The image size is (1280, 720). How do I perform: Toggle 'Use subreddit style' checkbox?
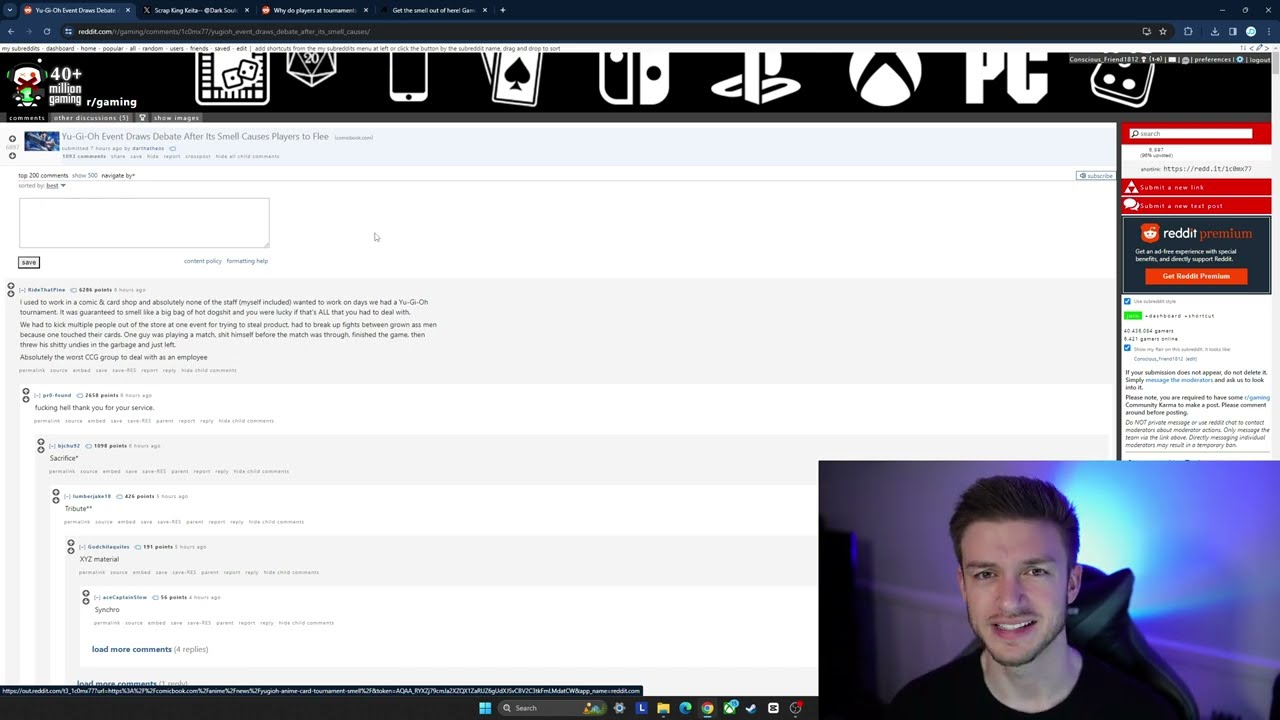point(1127,301)
